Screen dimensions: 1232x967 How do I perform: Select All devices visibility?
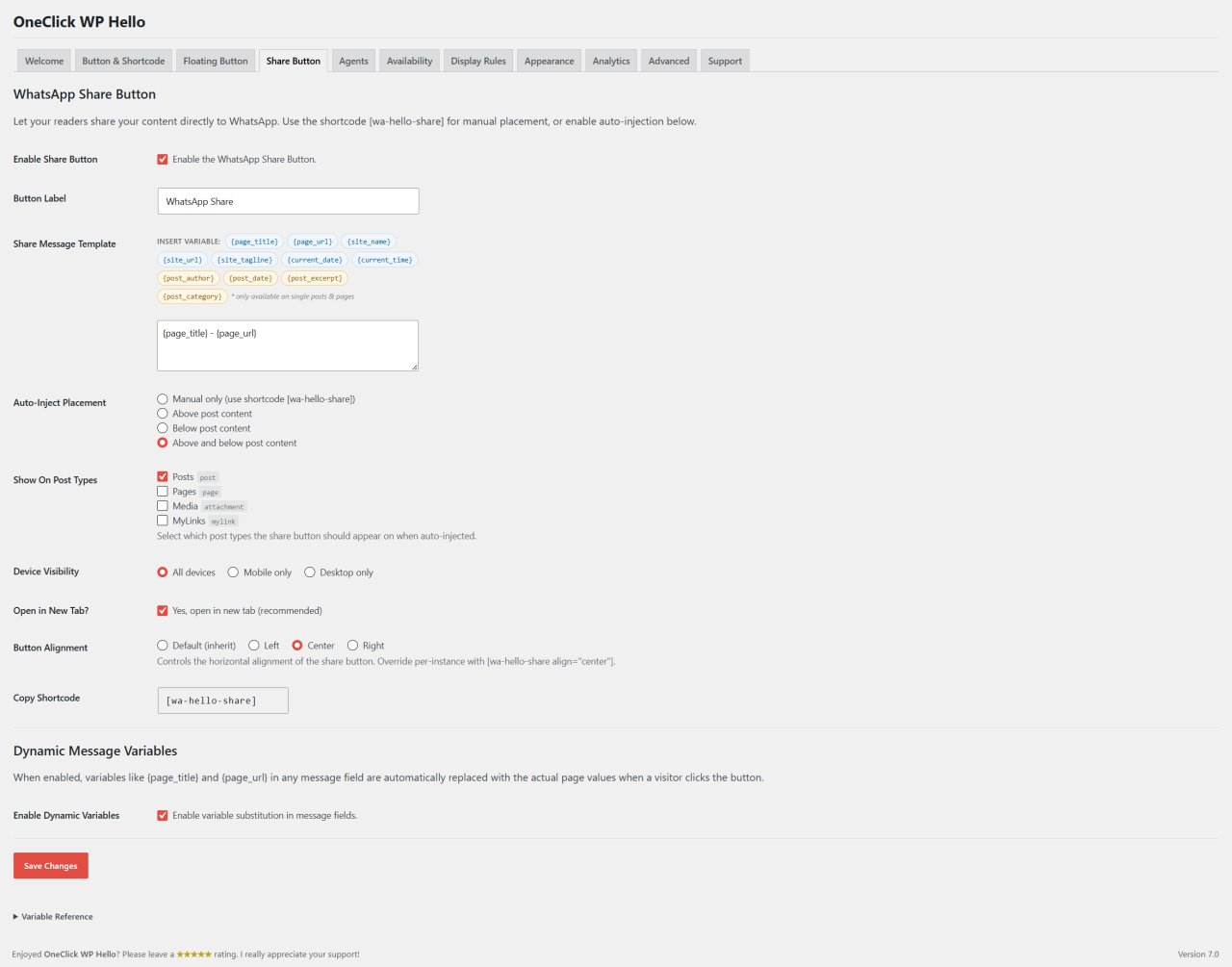pyautogui.click(x=163, y=573)
